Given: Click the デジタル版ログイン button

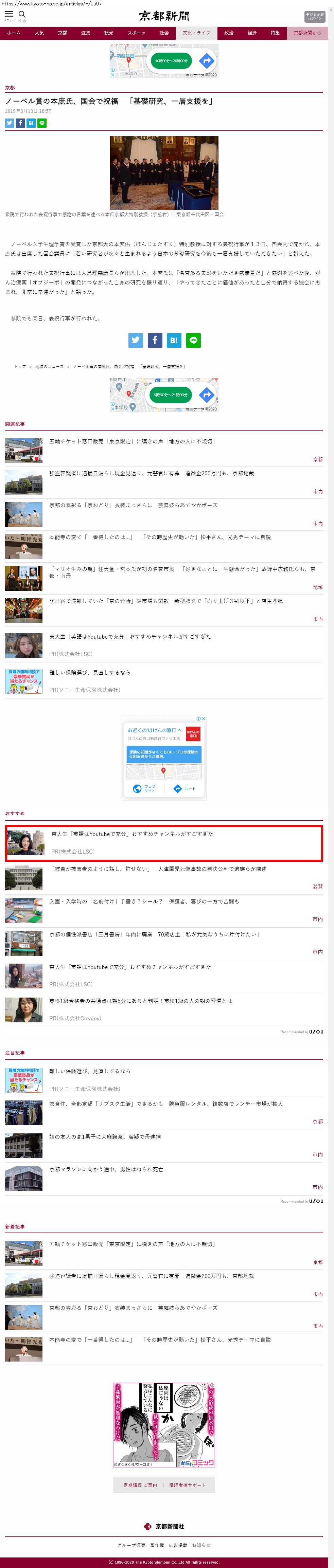Looking at the screenshot, I should pos(315,16).
